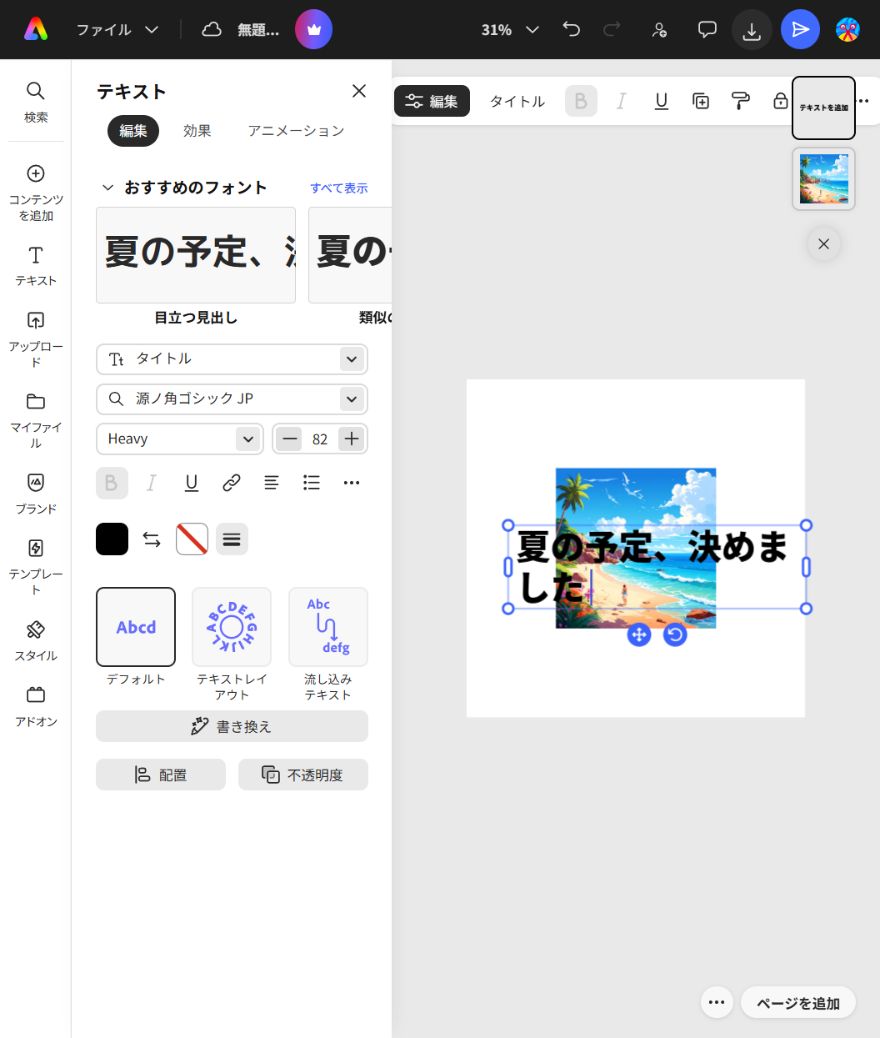Click the すべて表示 link
The width and height of the screenshot is (880, 1038).
[338, 188]
